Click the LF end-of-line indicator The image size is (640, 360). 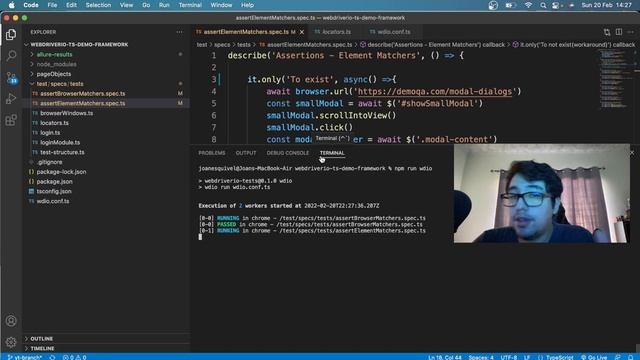[x=527, y=357]
